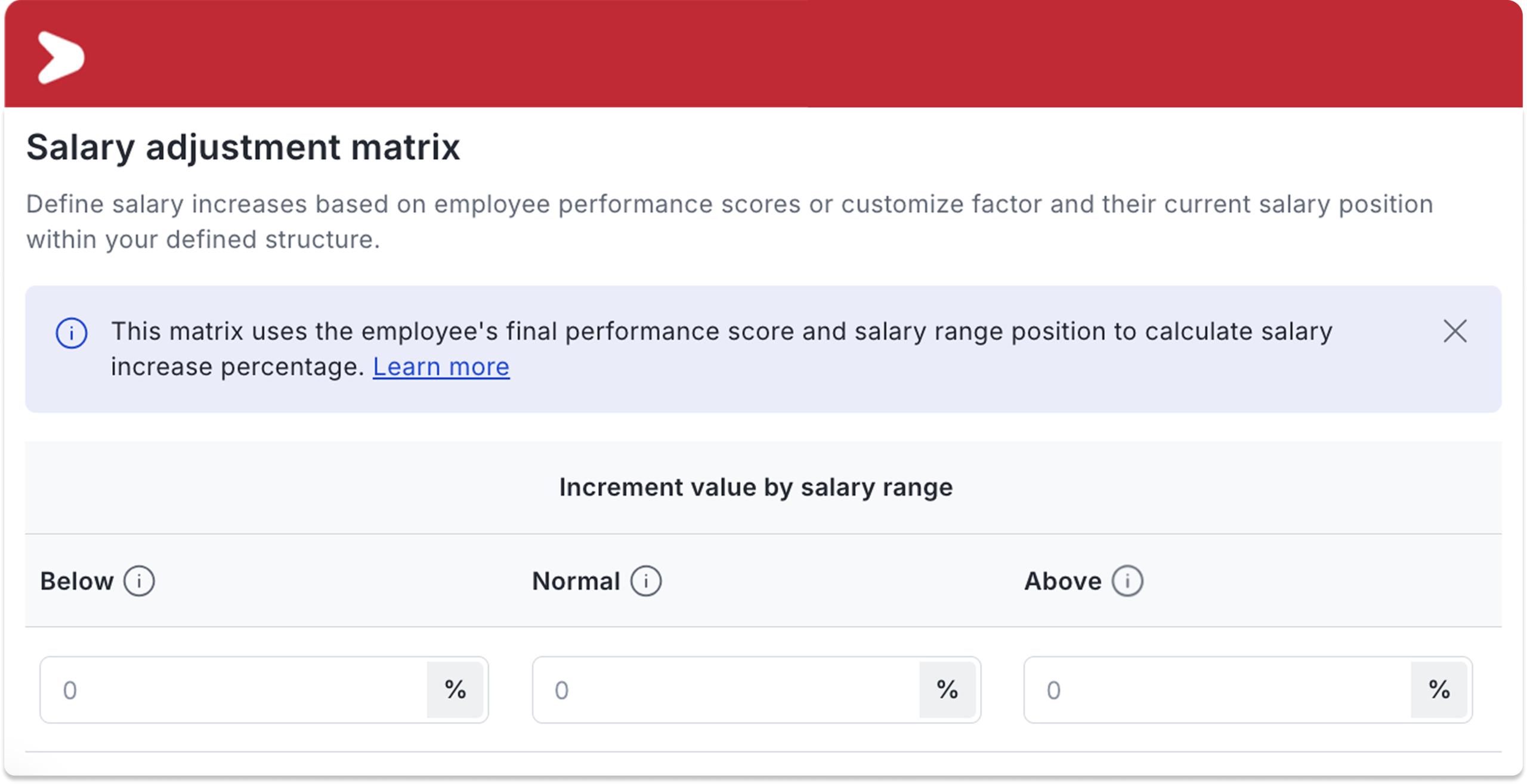Show info tooltip next to Above
The image size is (1527, 784).
[x=1127, y=581]
